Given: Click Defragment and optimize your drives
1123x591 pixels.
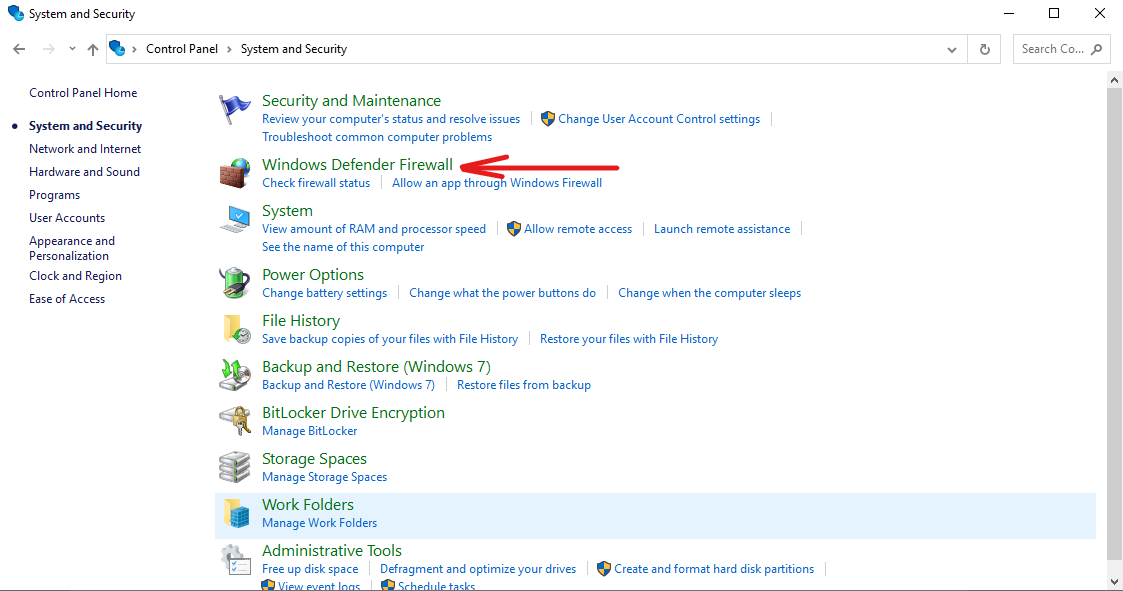Looking at the screenshot, I should coord(478,569).
